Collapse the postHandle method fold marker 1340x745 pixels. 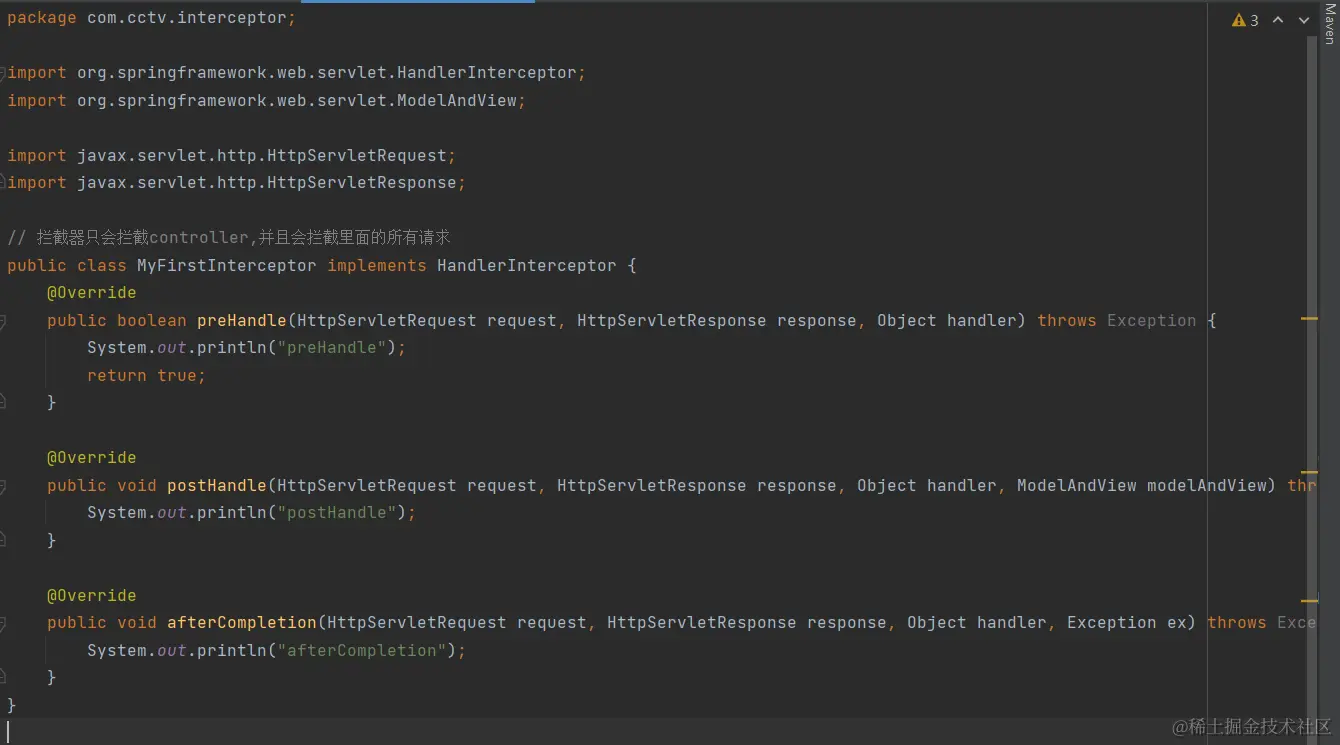[3, 486]
